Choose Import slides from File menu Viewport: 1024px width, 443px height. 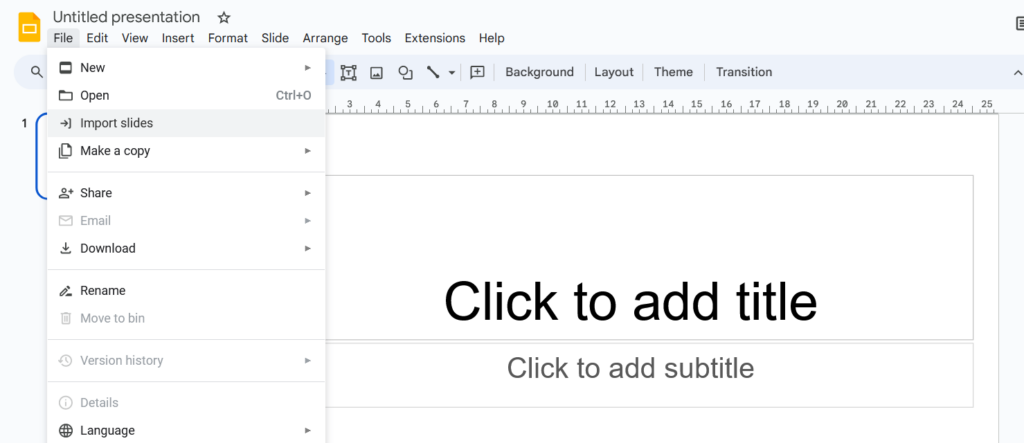(x=117, y=123)
